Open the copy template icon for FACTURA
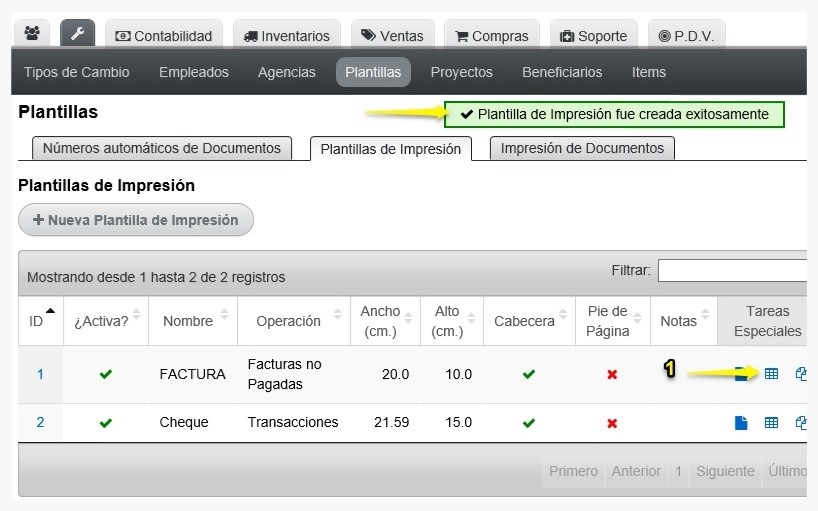Viewport: 818px width, 511px height. pos(801,373)
